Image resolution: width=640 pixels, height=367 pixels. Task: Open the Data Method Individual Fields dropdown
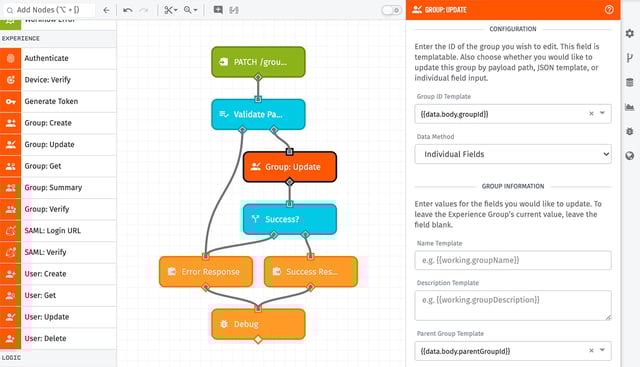tap(513, 154)
